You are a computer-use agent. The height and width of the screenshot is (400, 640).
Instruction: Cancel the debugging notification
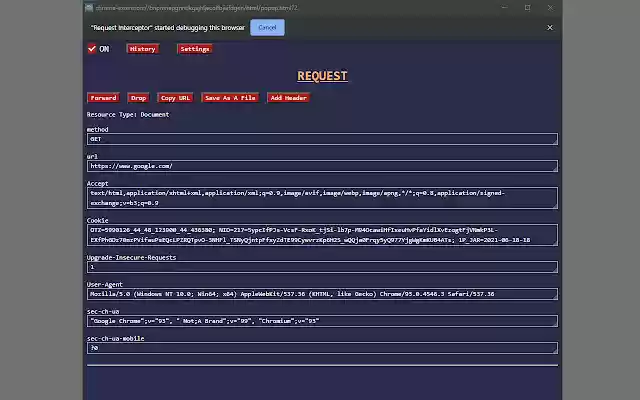[267, 28]
